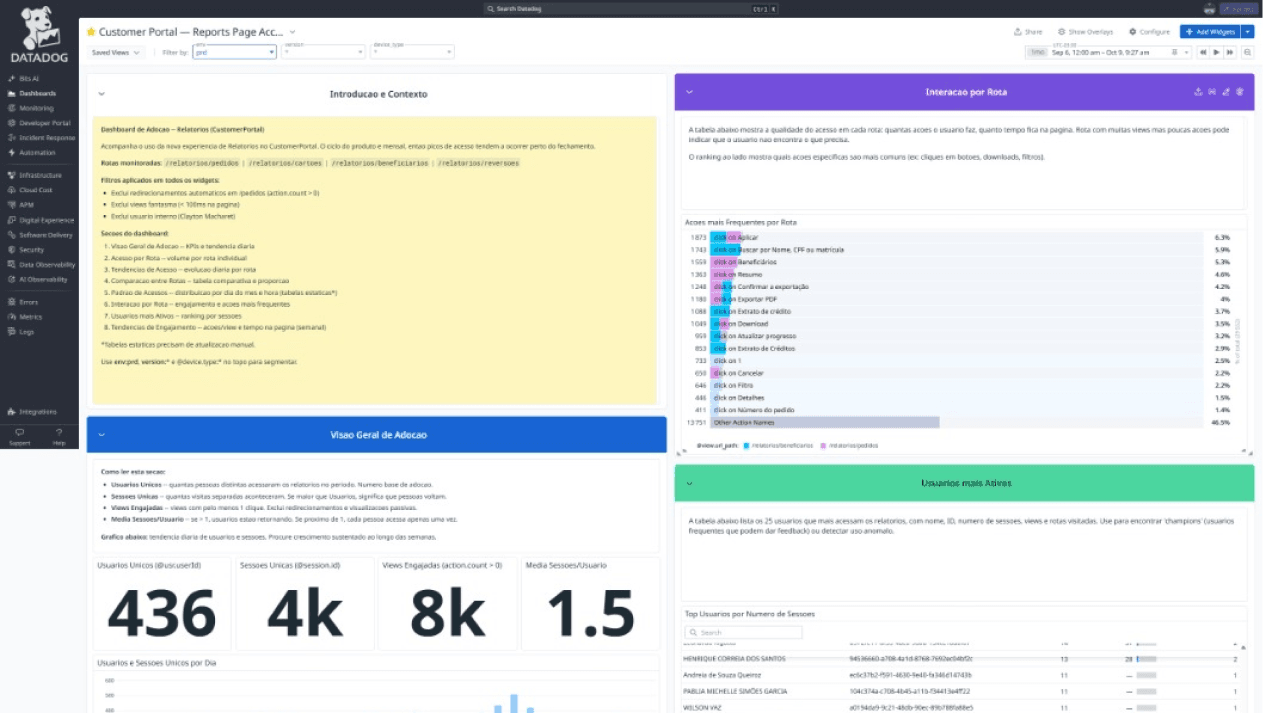Click the Configure button
1268x713 pixels.
tap(1149, 32)
